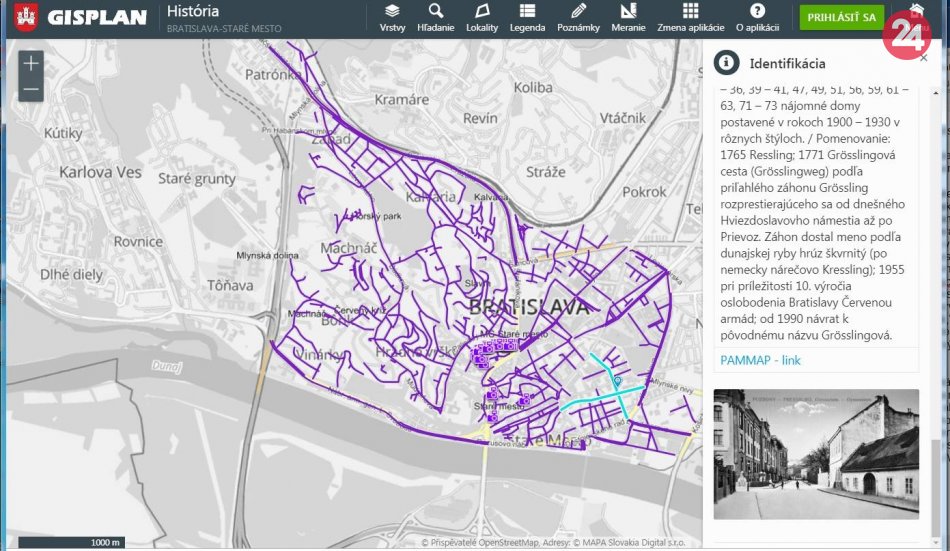
Task: Click the info icon beside Identifikácia
Action: point(725,64)
